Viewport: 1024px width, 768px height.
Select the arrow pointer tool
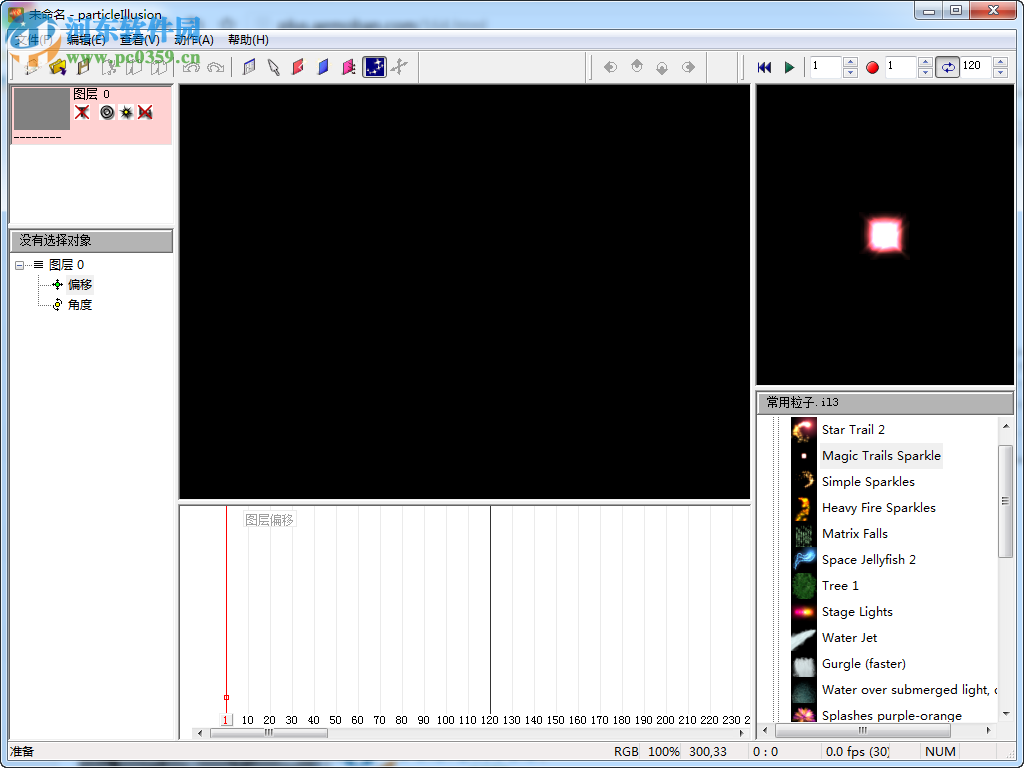click(273, 67)
